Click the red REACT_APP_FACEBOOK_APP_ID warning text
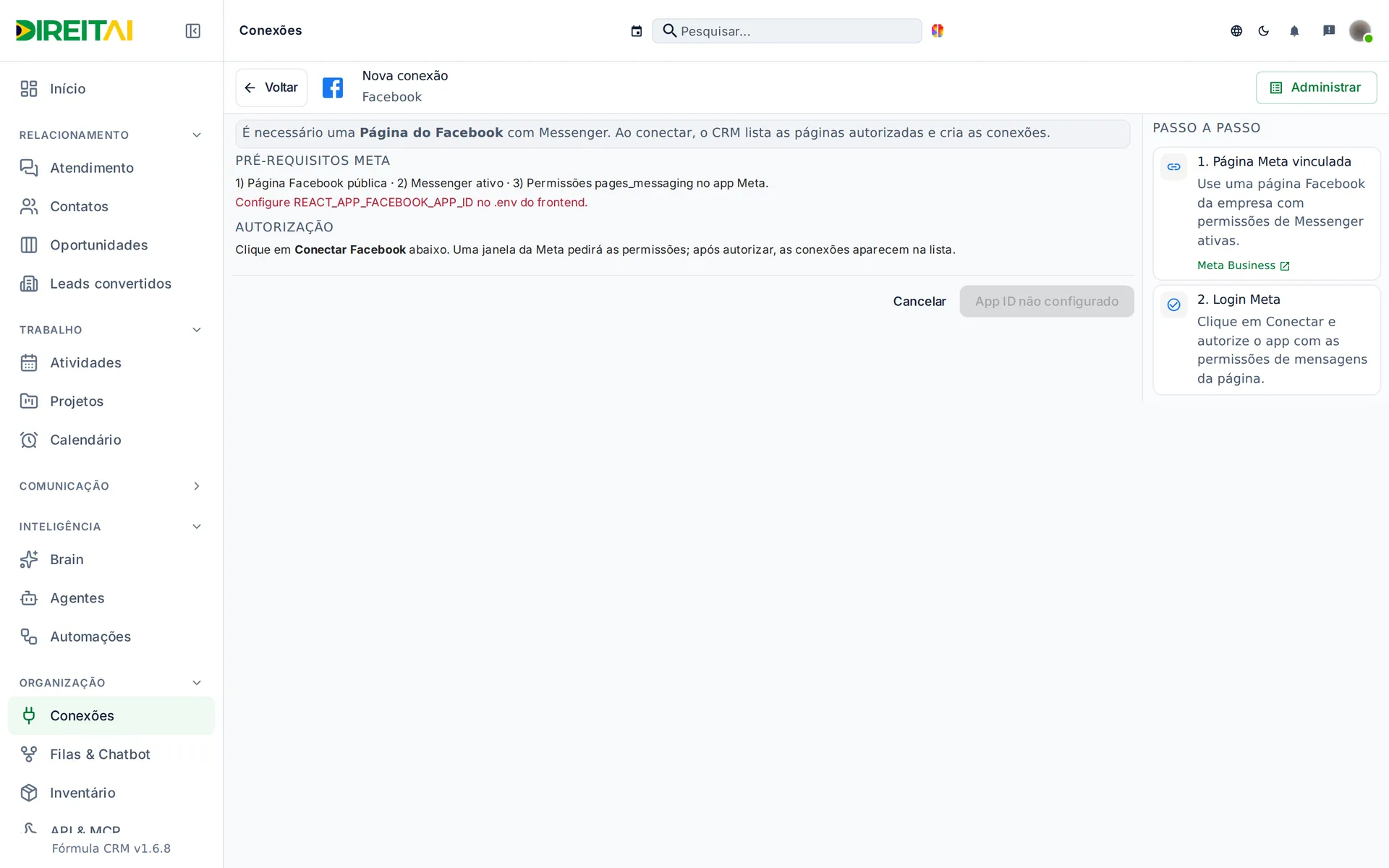This screenshot has height=868, width=1389. [411, 203]
